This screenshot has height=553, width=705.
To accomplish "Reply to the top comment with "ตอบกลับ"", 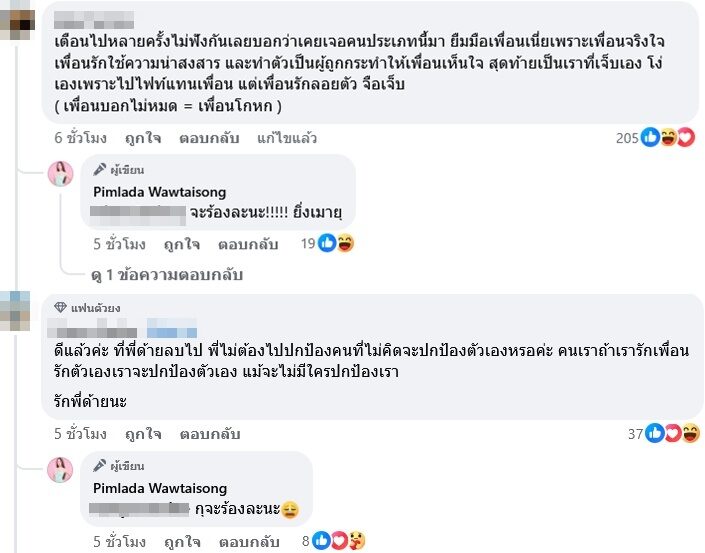I will click(207, 138).
